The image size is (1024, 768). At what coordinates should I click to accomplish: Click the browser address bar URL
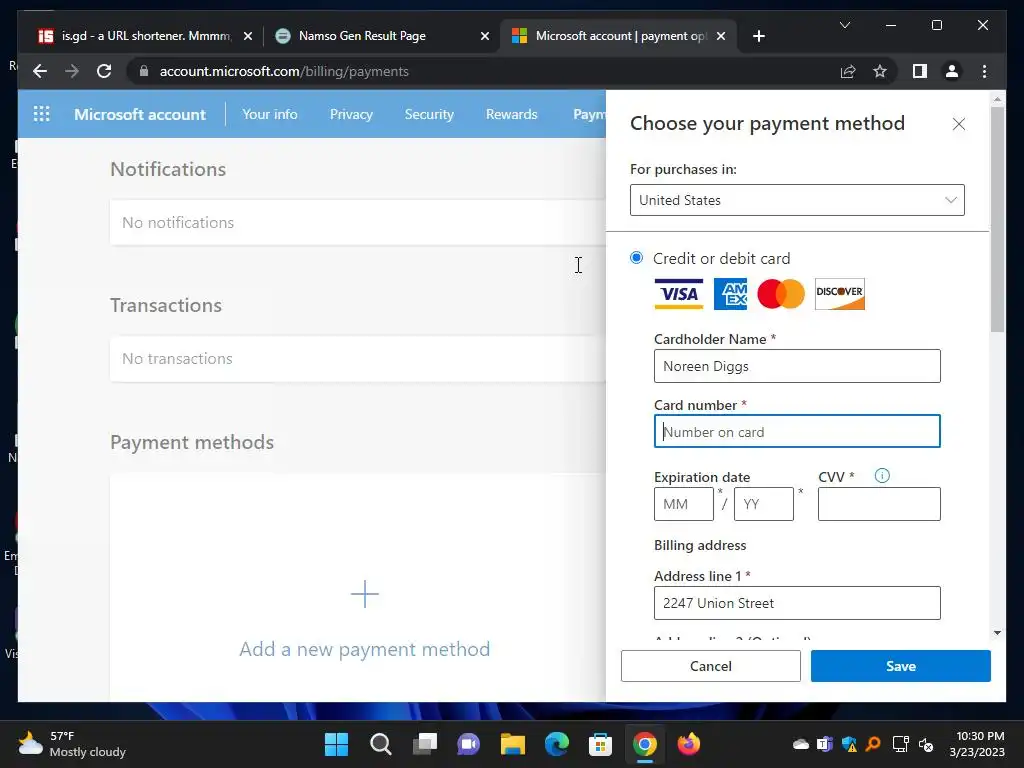pos(284,71)
